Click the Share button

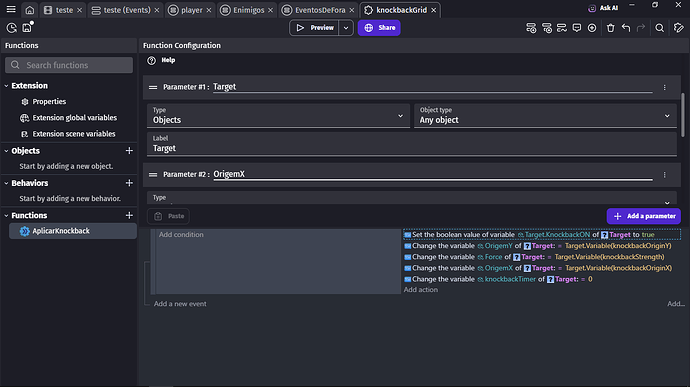(x=379, y=28)
